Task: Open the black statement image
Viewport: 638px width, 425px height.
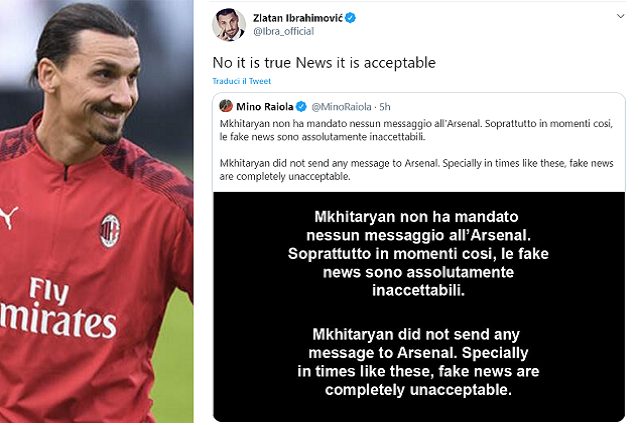Action: [x=419, y=307]
